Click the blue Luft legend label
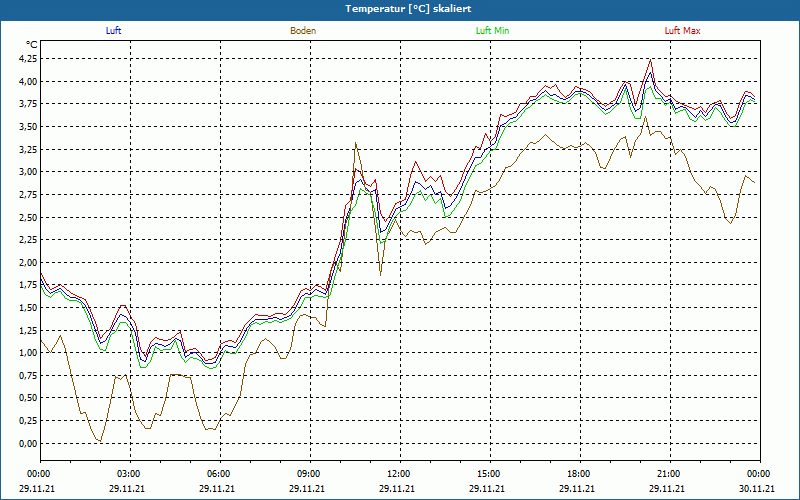 point(113,31)
